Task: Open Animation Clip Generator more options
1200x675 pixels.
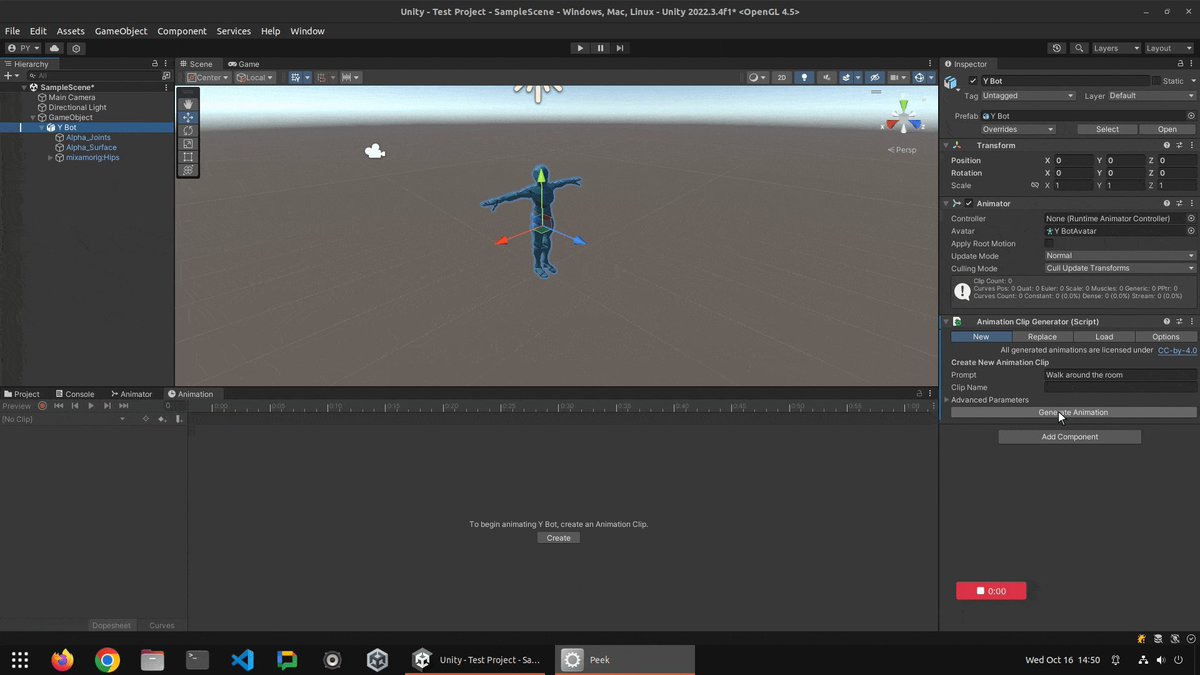Action: coord(1192,322)
